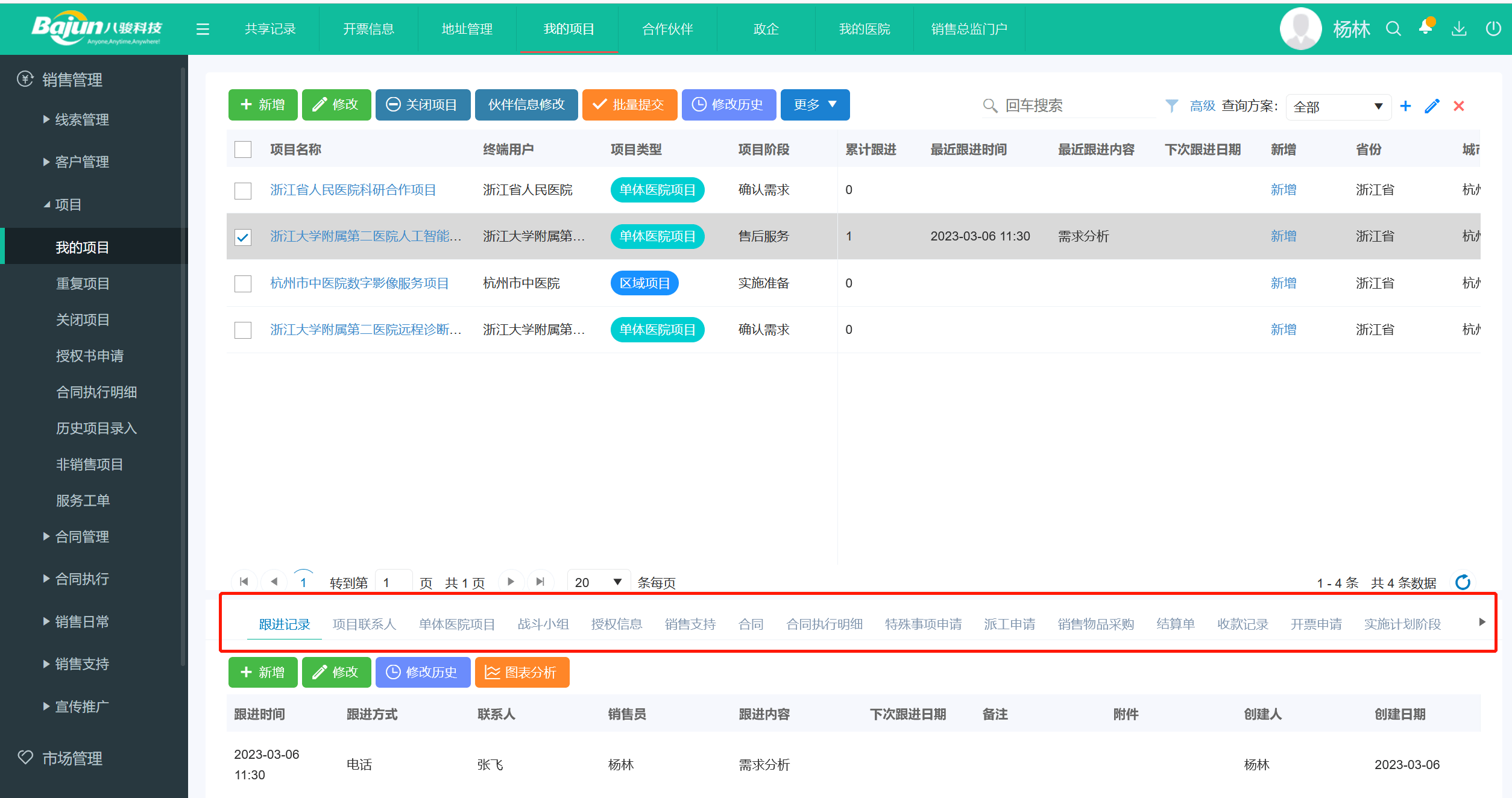Go to first page of project list
The image size is (1512, 798).
pyautogui.click(x=244, y=582)
